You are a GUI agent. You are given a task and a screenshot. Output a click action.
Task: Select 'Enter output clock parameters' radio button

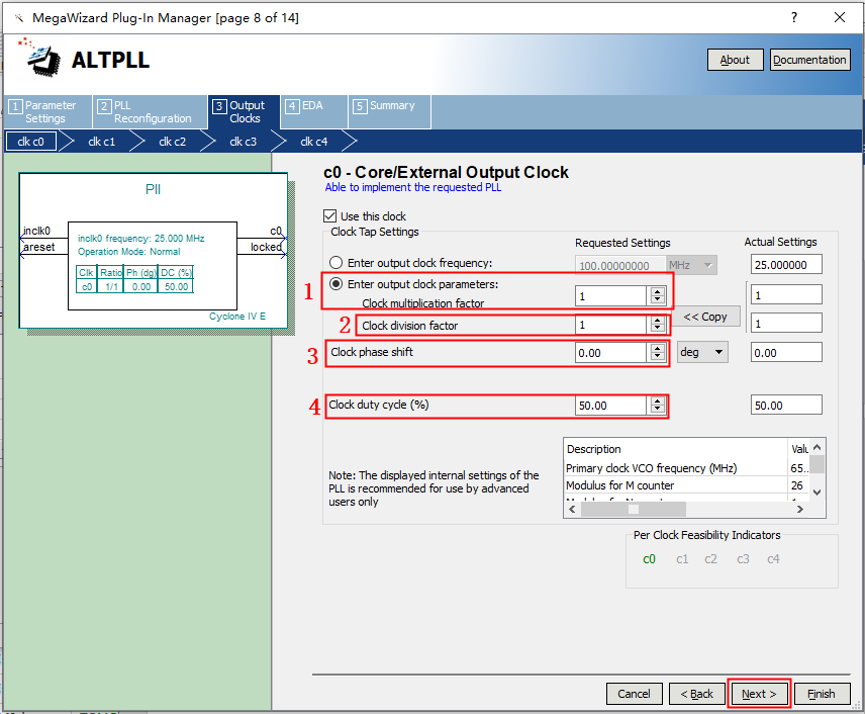(x=336, y=284)
